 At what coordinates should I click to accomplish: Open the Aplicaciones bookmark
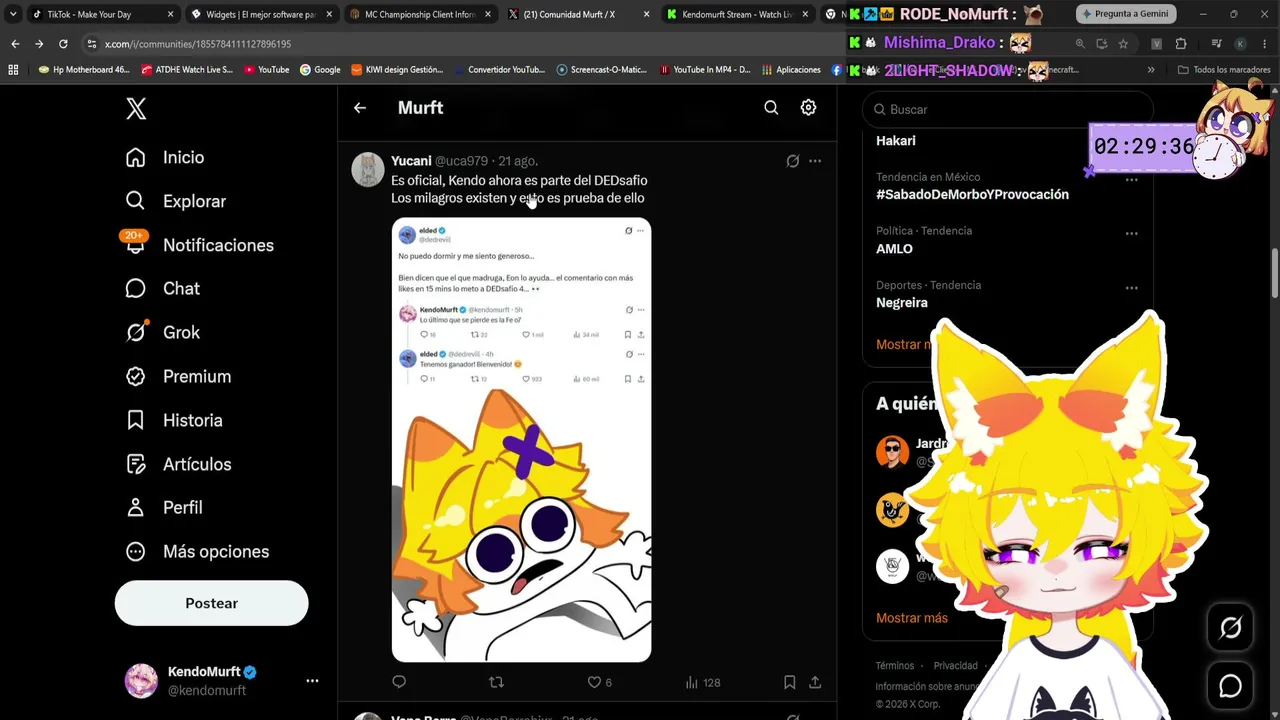point(791,70)
